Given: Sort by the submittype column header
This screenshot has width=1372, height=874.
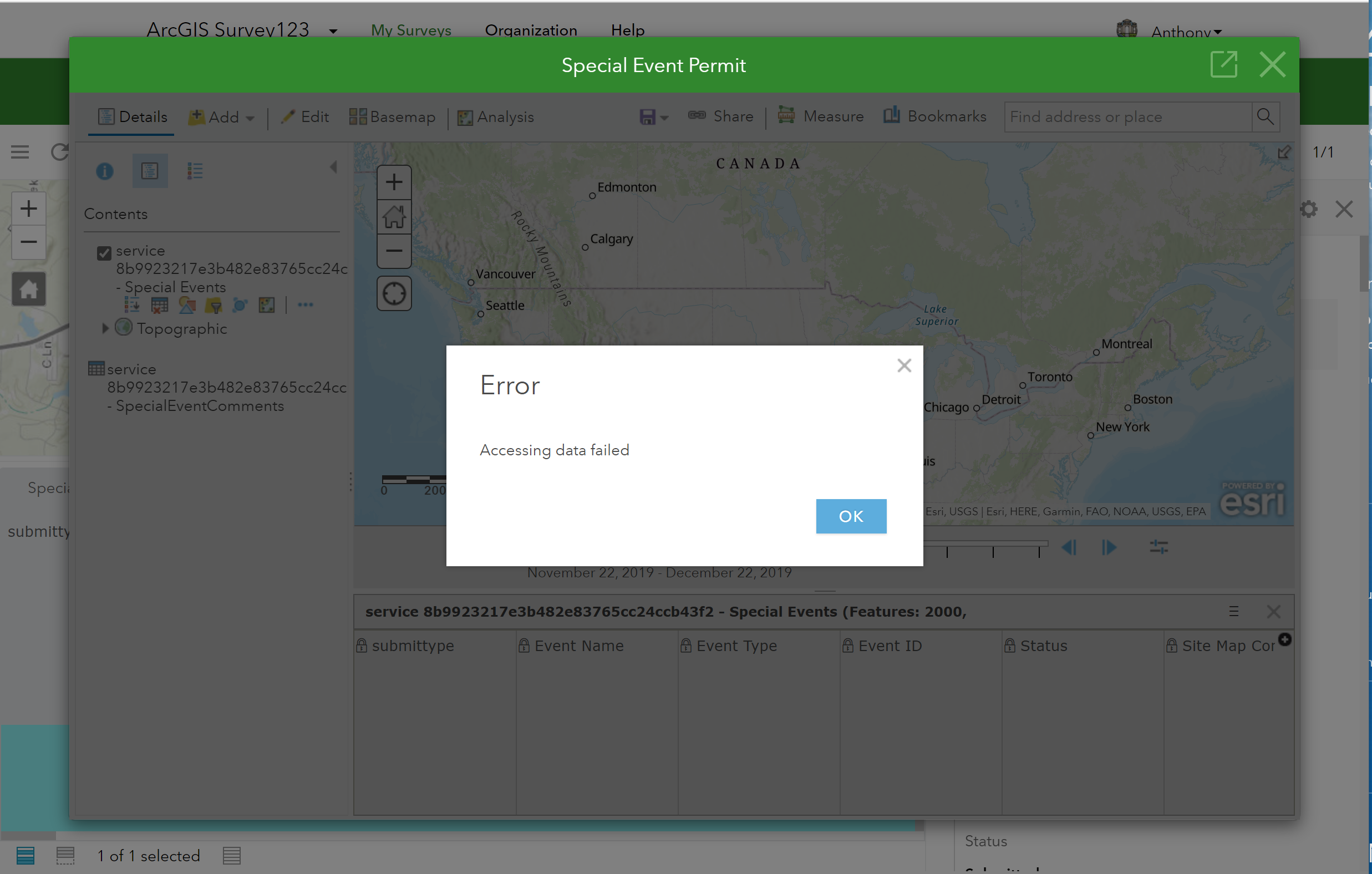Looking at the screenshot, I should pos(435,646).
